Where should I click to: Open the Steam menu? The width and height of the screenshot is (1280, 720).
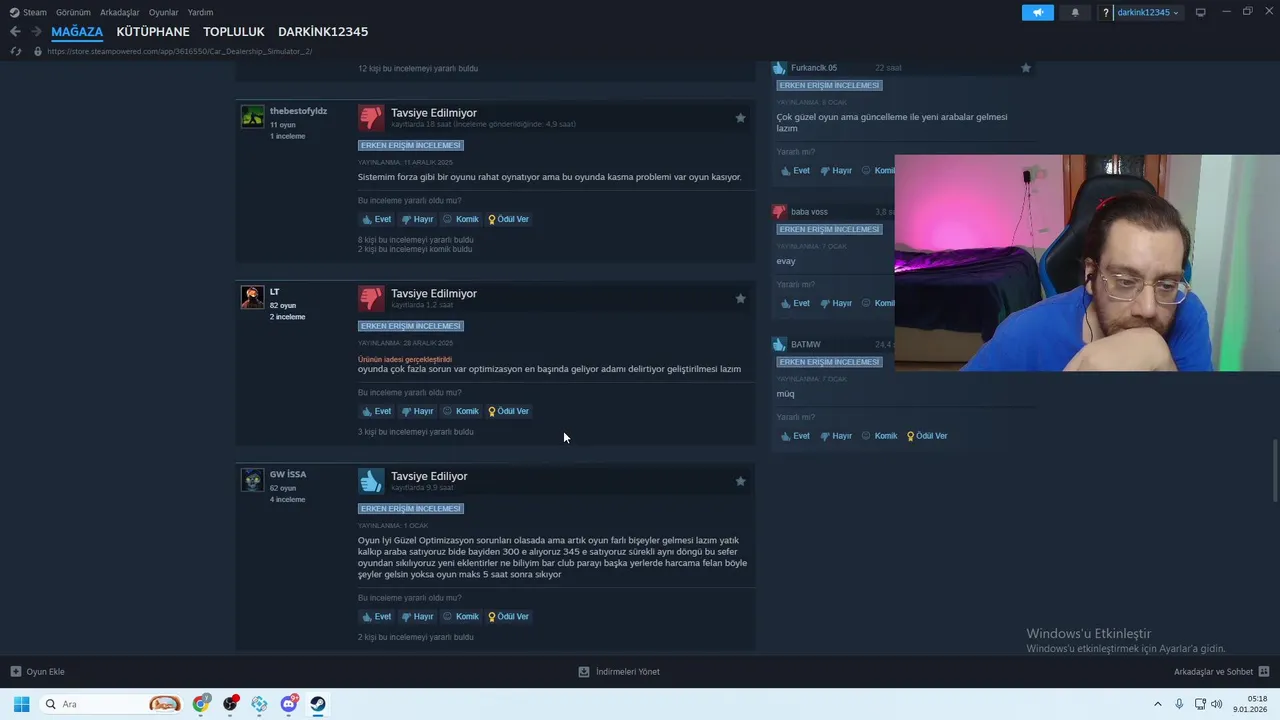[x=29, y=12]
